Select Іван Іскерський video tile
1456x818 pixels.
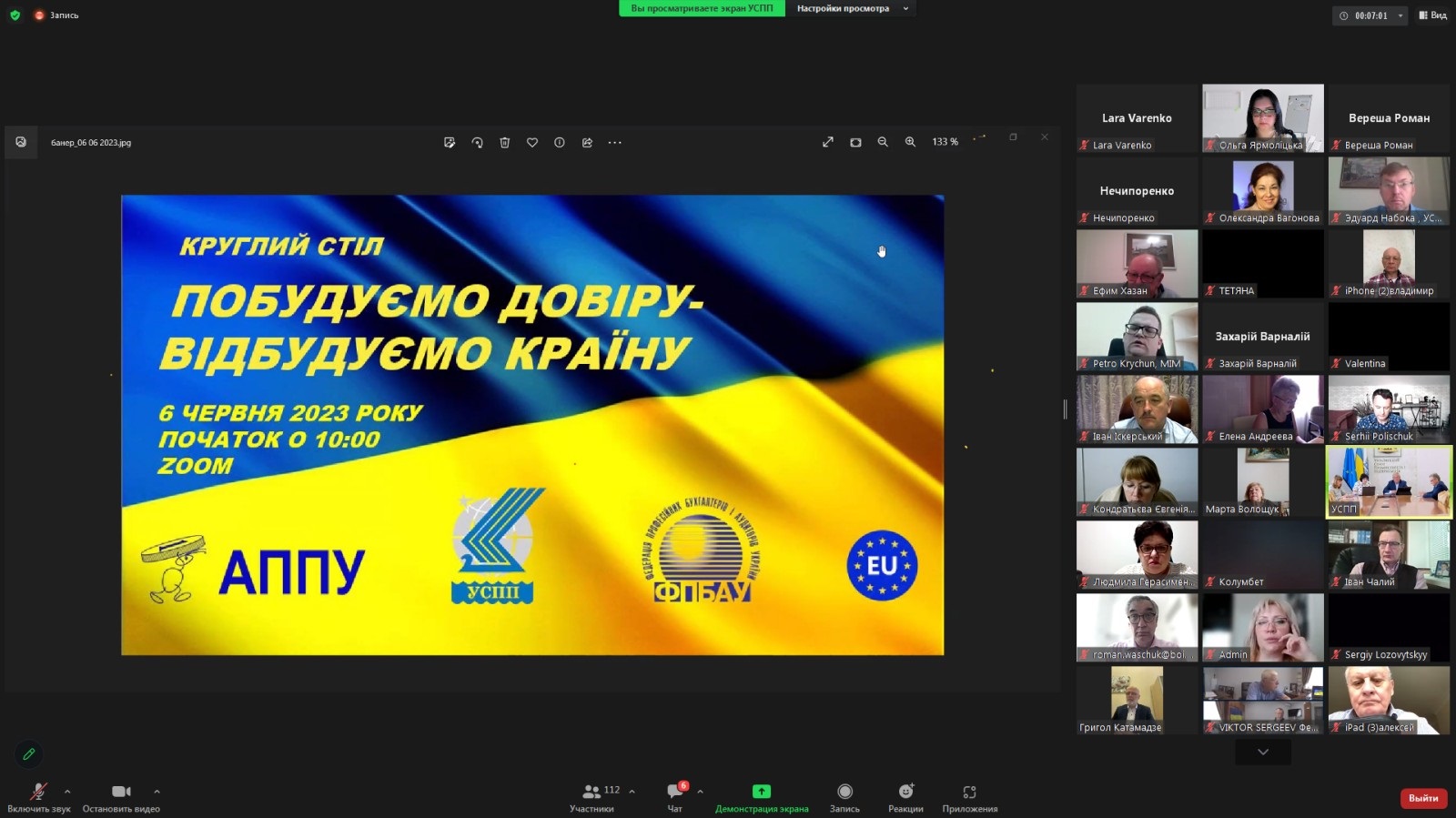pyautogui.click(x=1137, y=409)
